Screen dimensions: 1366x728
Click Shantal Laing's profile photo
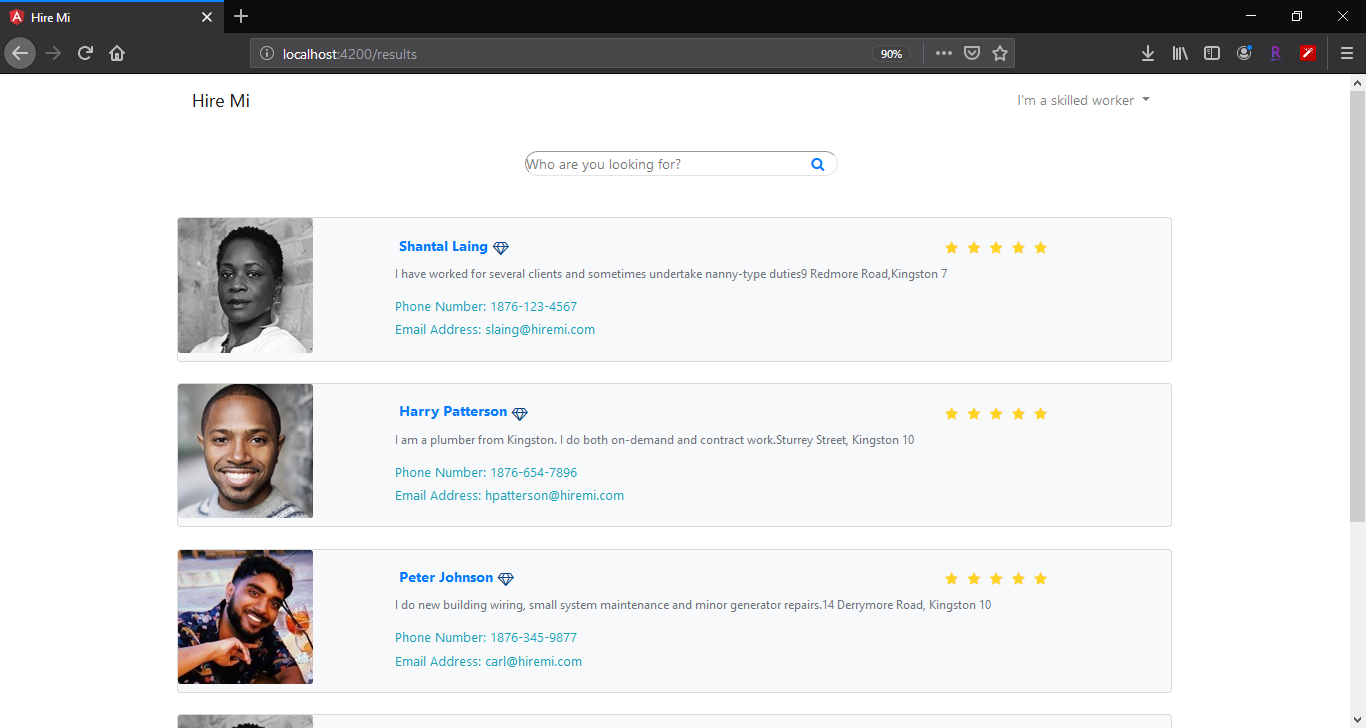pyautogui.click(x=245, y=285)
